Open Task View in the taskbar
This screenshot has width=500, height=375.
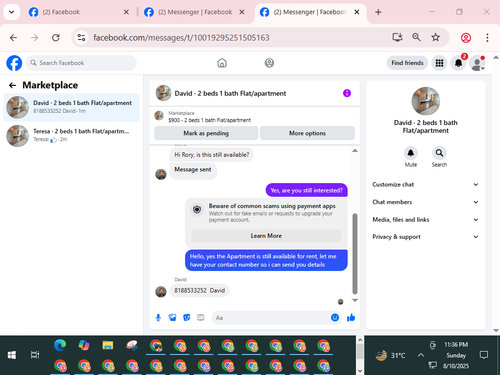[35, 355]
